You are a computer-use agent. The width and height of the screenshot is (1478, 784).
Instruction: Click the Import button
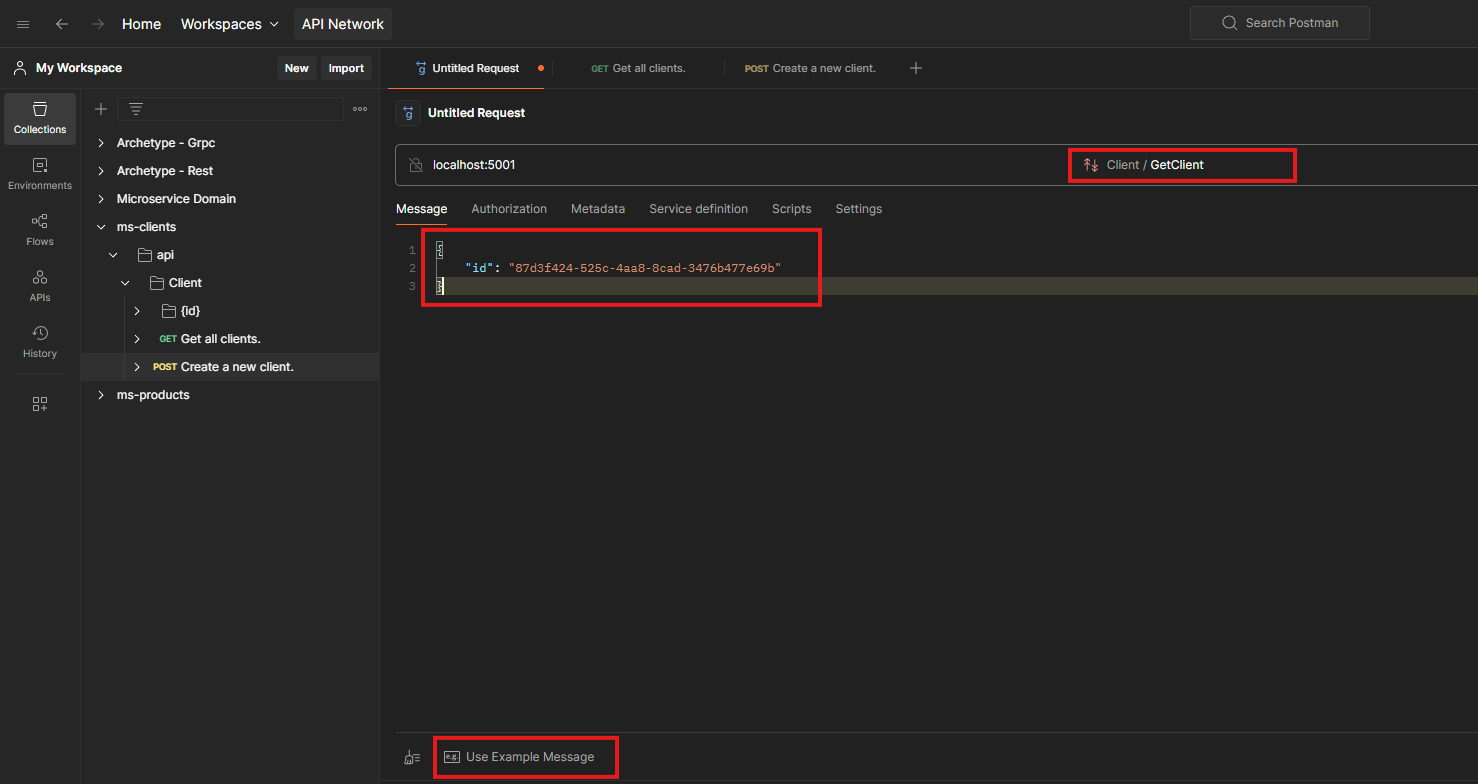(x=347, y=68)
